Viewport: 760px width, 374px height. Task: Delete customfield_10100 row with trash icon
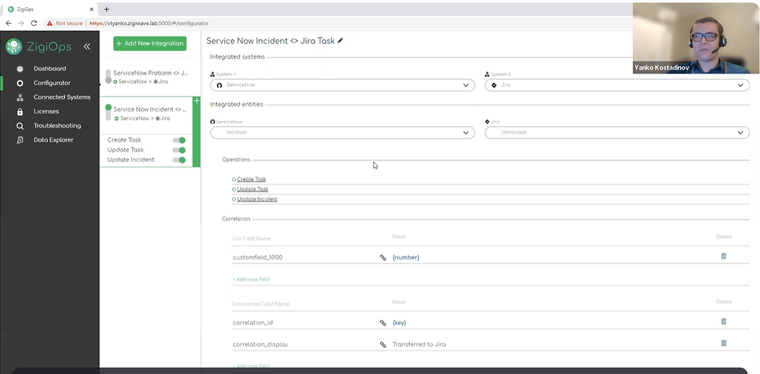pos(723,256)
